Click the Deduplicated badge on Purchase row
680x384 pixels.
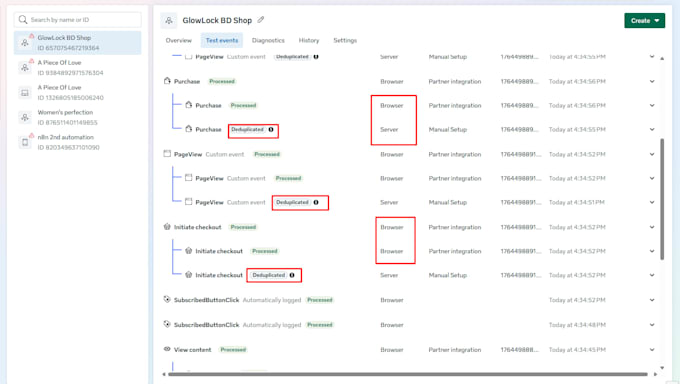247,130
